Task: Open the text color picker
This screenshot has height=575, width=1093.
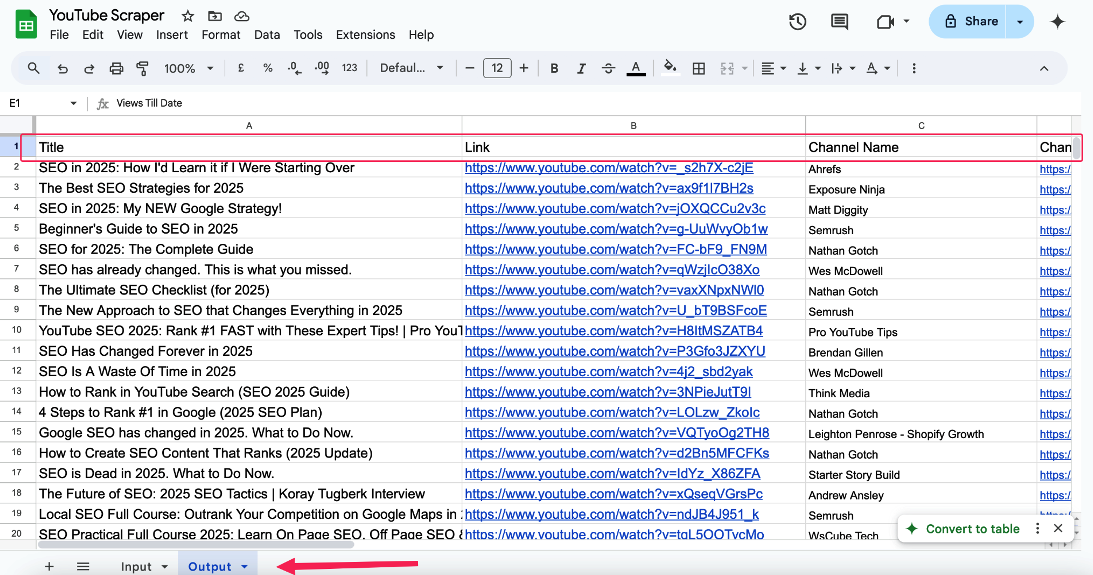Action: [636, 68]
